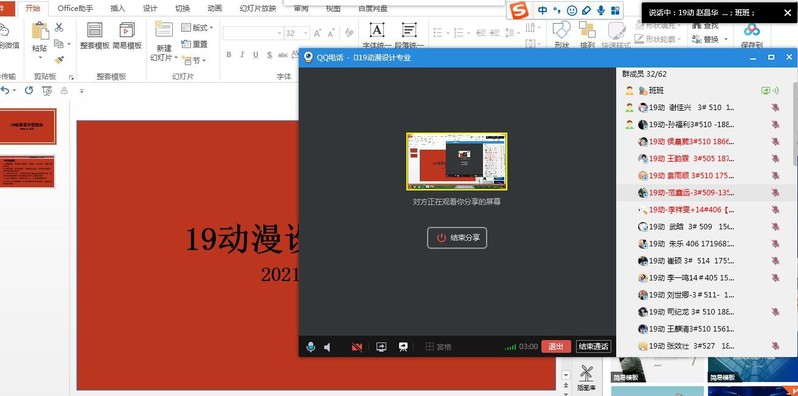The width and height of the screenshot is (798, 396).
Task: Open the 简易模板 template icon
Action: (x=127, y=30)
